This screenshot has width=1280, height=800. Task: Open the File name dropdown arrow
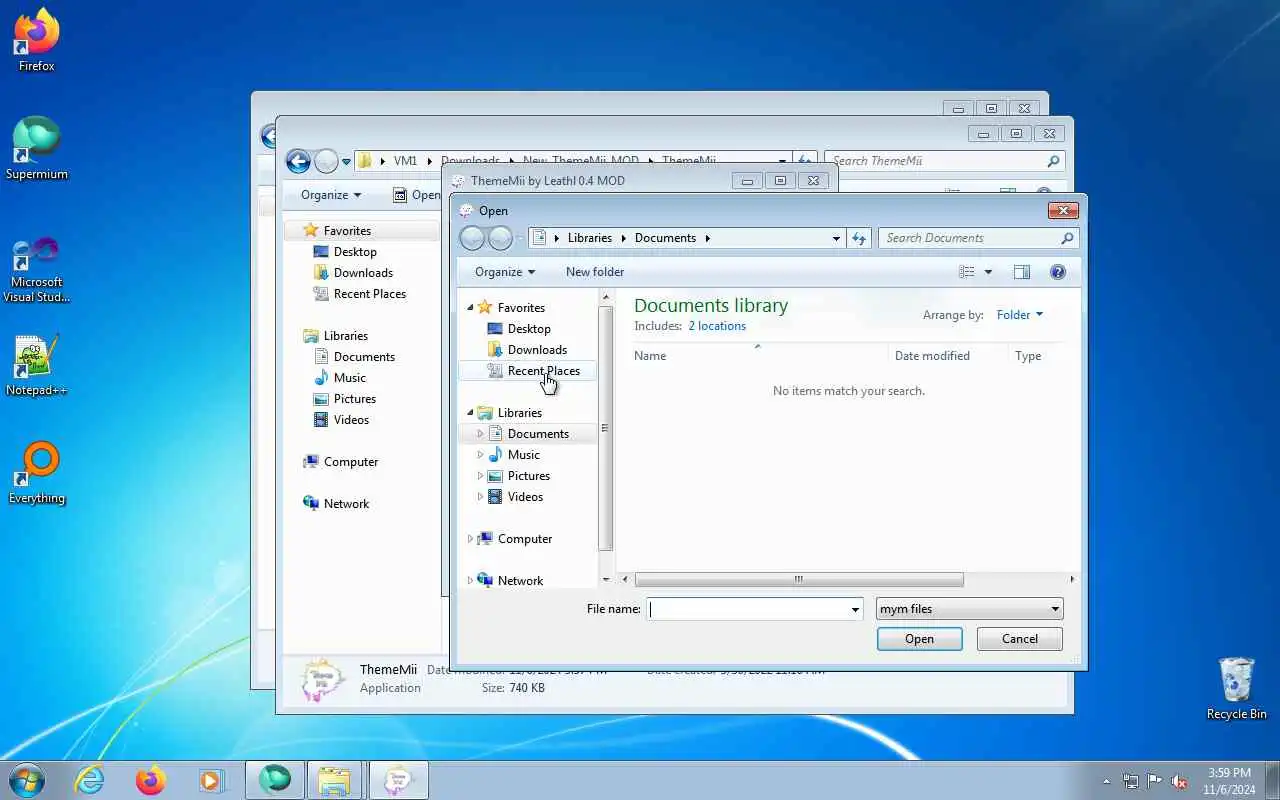(x=855, y=609)
